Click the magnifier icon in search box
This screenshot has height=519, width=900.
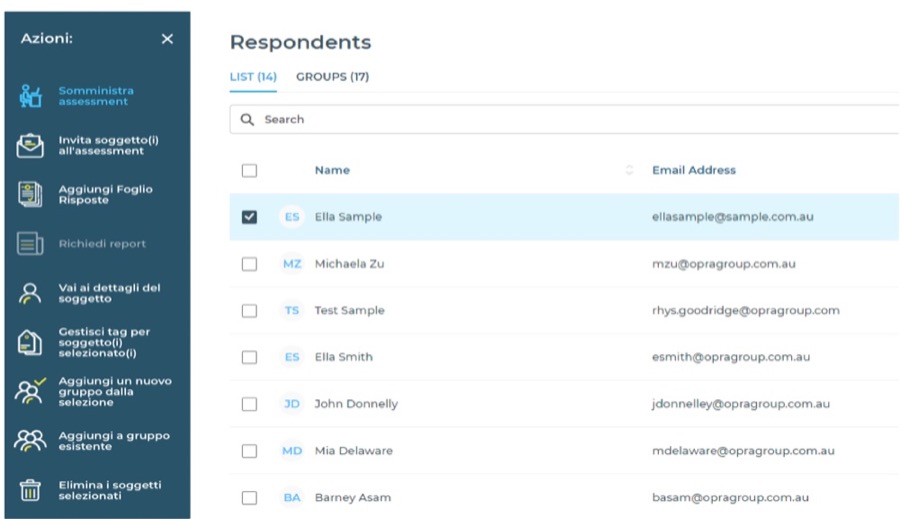[x=247, y=119]
